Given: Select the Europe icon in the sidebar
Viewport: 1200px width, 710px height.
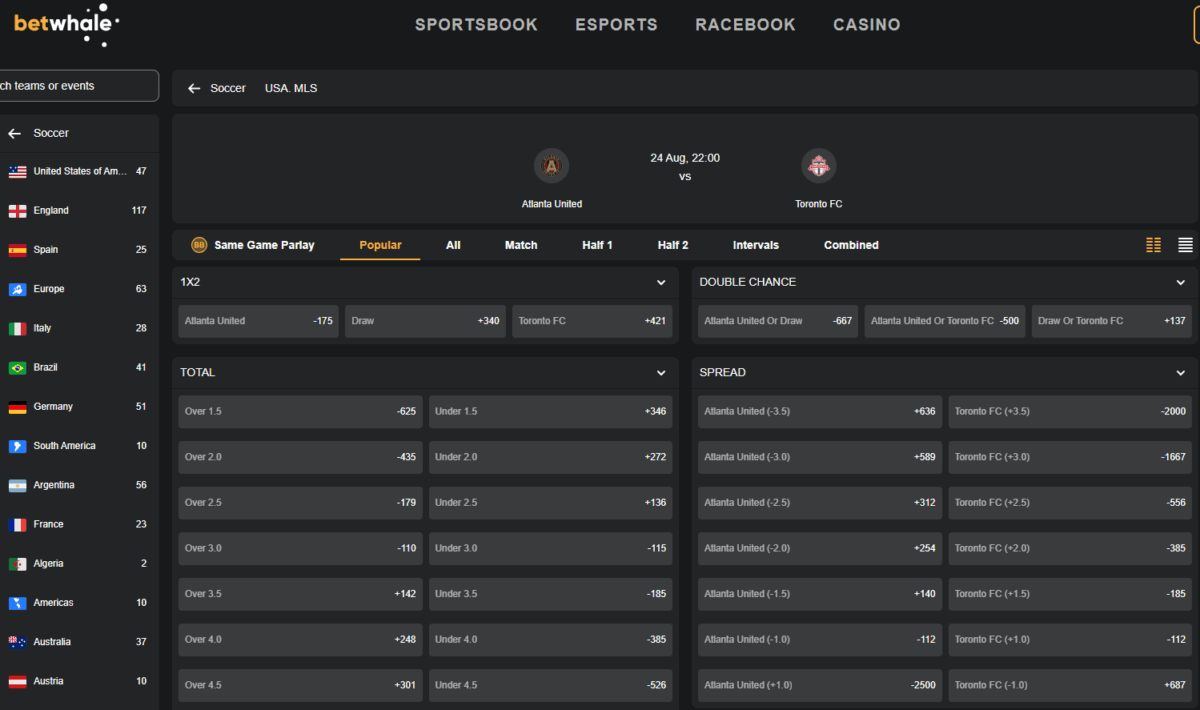Looking at the screenshot, I should tap(17, 289).
